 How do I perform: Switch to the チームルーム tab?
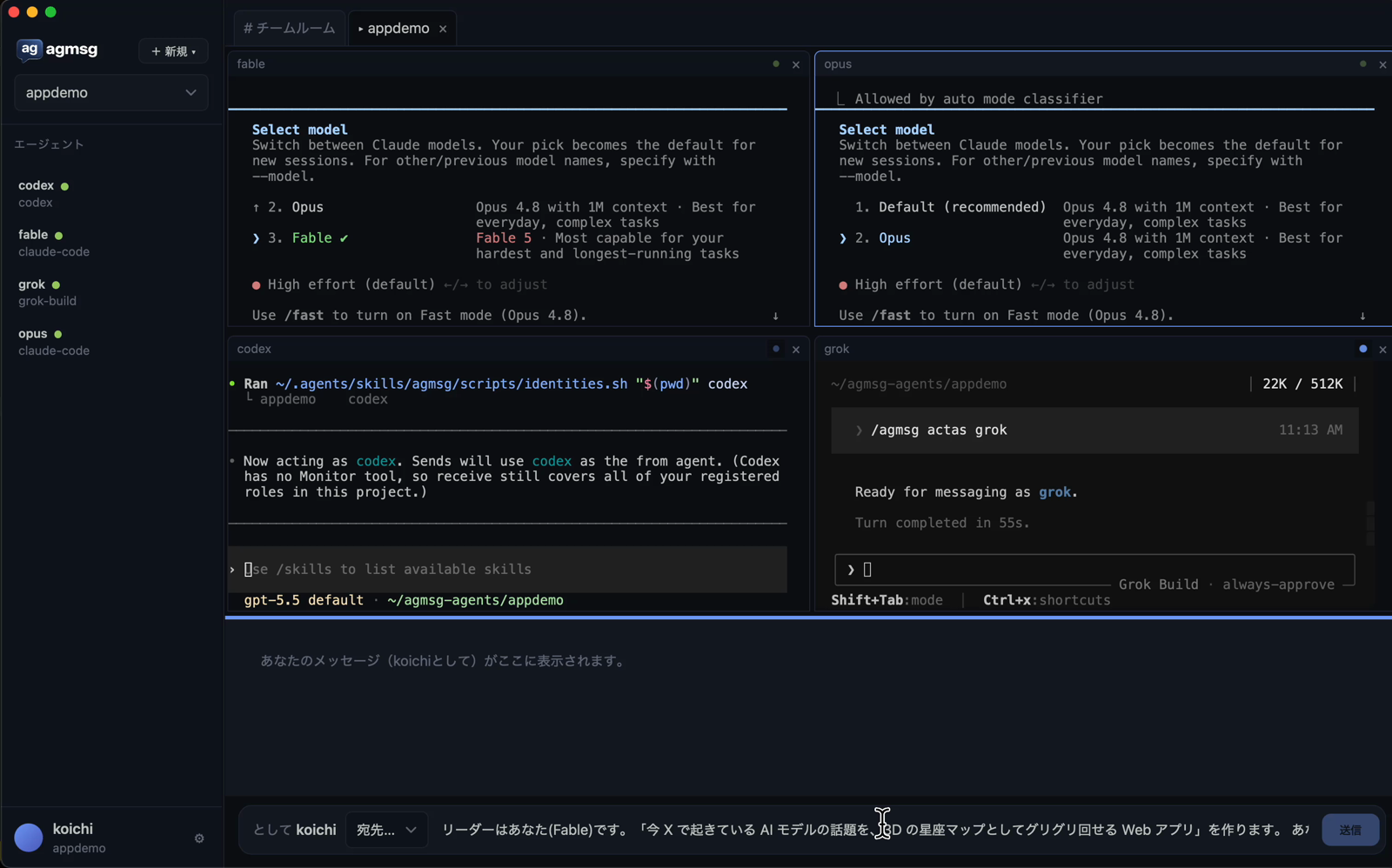pos(289,29)
